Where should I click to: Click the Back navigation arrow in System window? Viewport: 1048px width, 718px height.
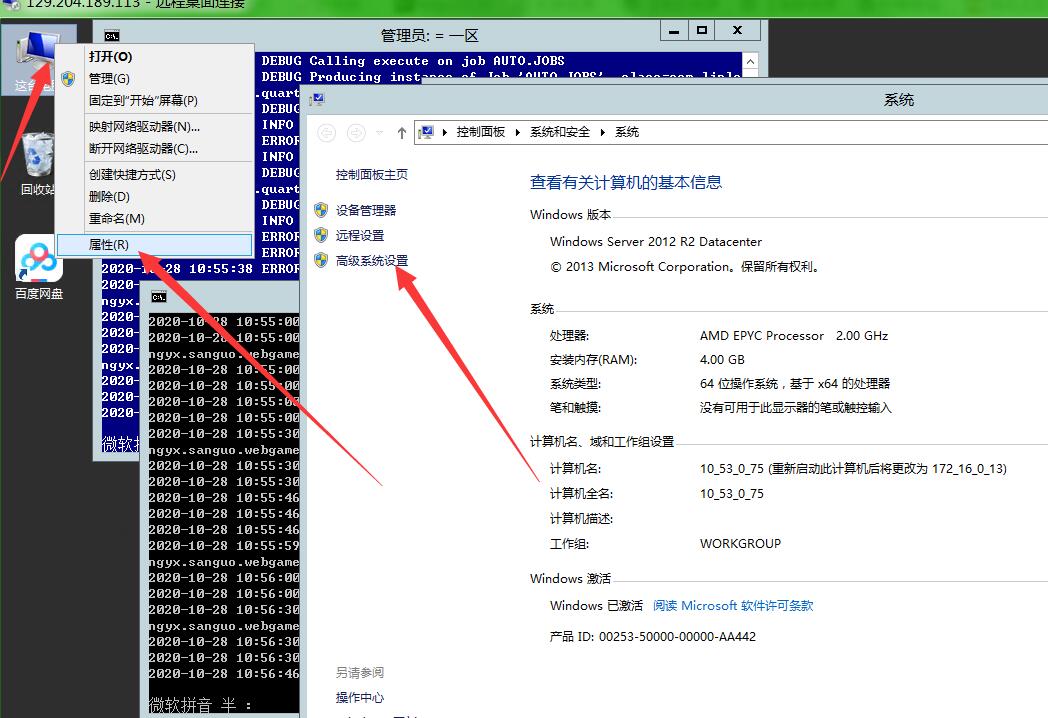point(327,132)
